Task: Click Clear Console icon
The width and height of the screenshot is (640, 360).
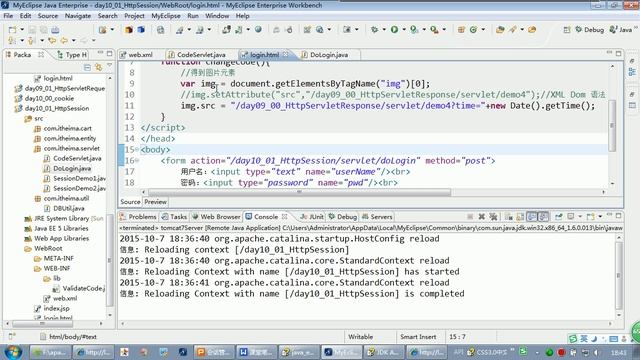Action: click(509, 217)
